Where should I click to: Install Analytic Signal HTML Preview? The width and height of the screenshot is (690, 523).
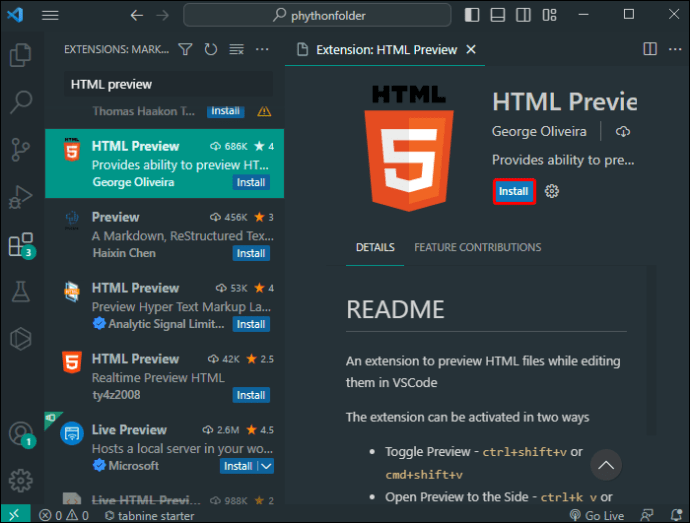[x=251, y=324]
